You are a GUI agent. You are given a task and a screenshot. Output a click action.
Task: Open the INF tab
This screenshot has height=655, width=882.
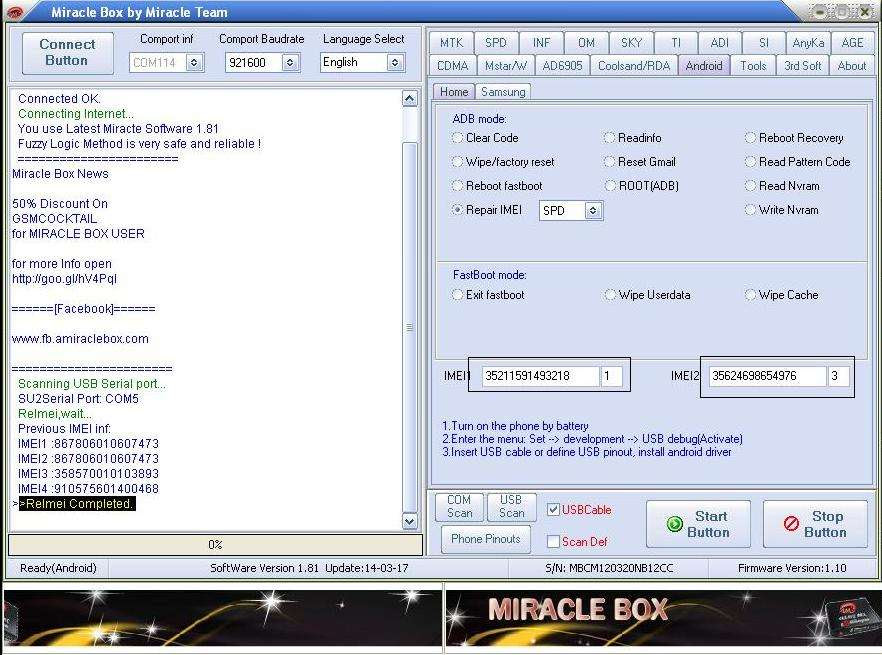pyautogui.click(x=541, y=43)
